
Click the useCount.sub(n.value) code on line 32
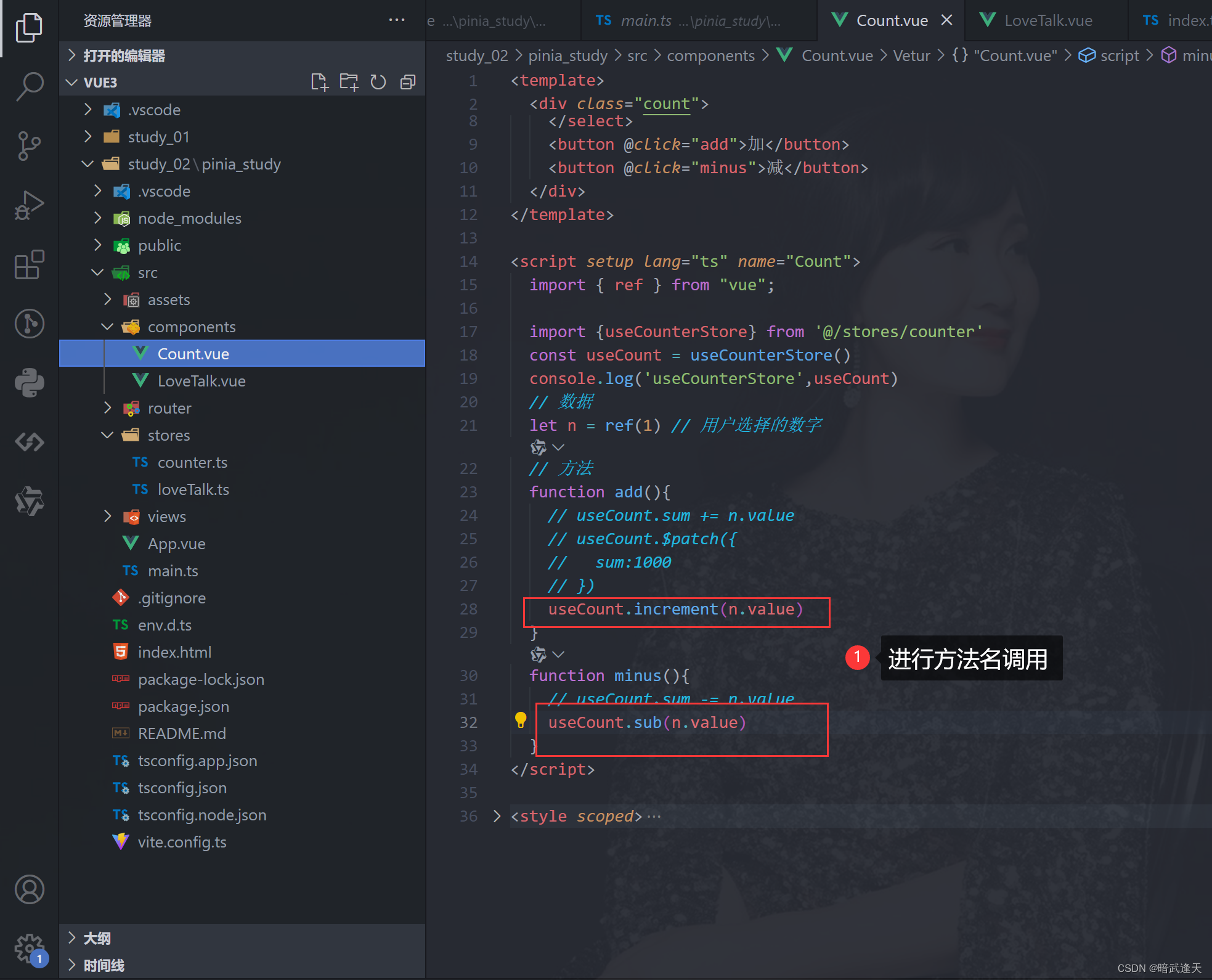click(x=647, y=723)
